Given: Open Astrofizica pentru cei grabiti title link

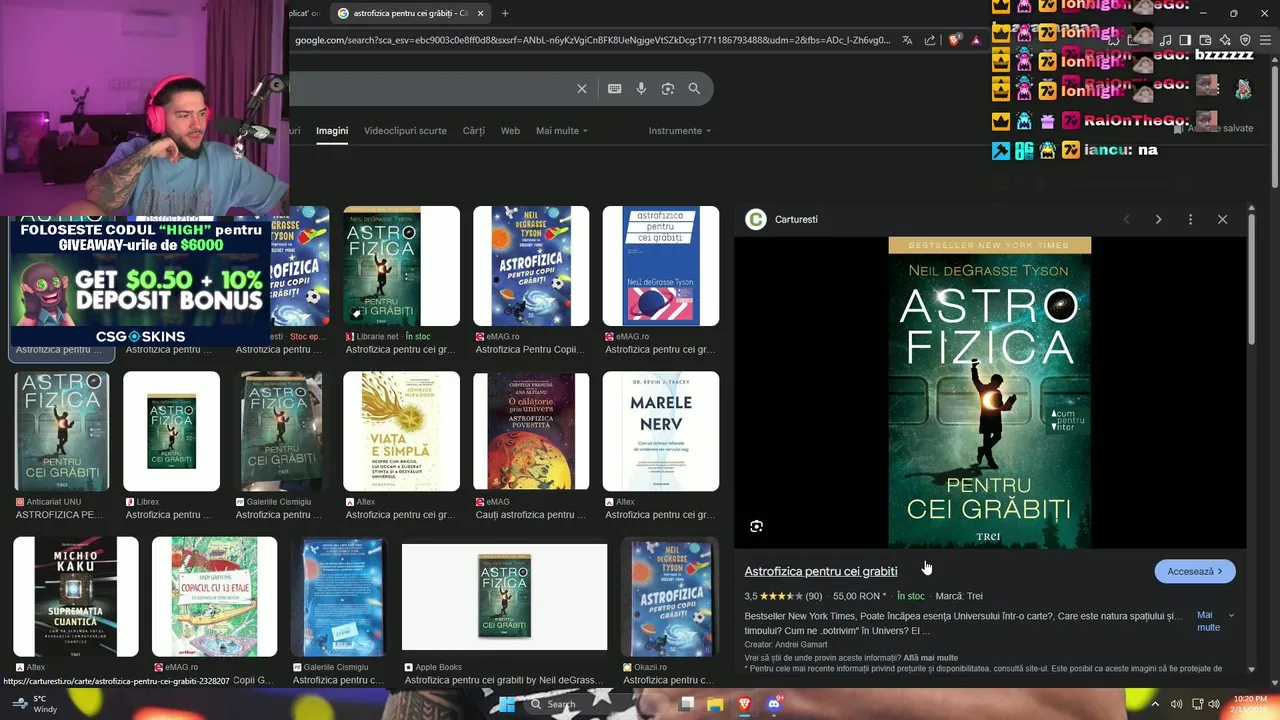Looking at the screenshot, I should coord(820,571).
